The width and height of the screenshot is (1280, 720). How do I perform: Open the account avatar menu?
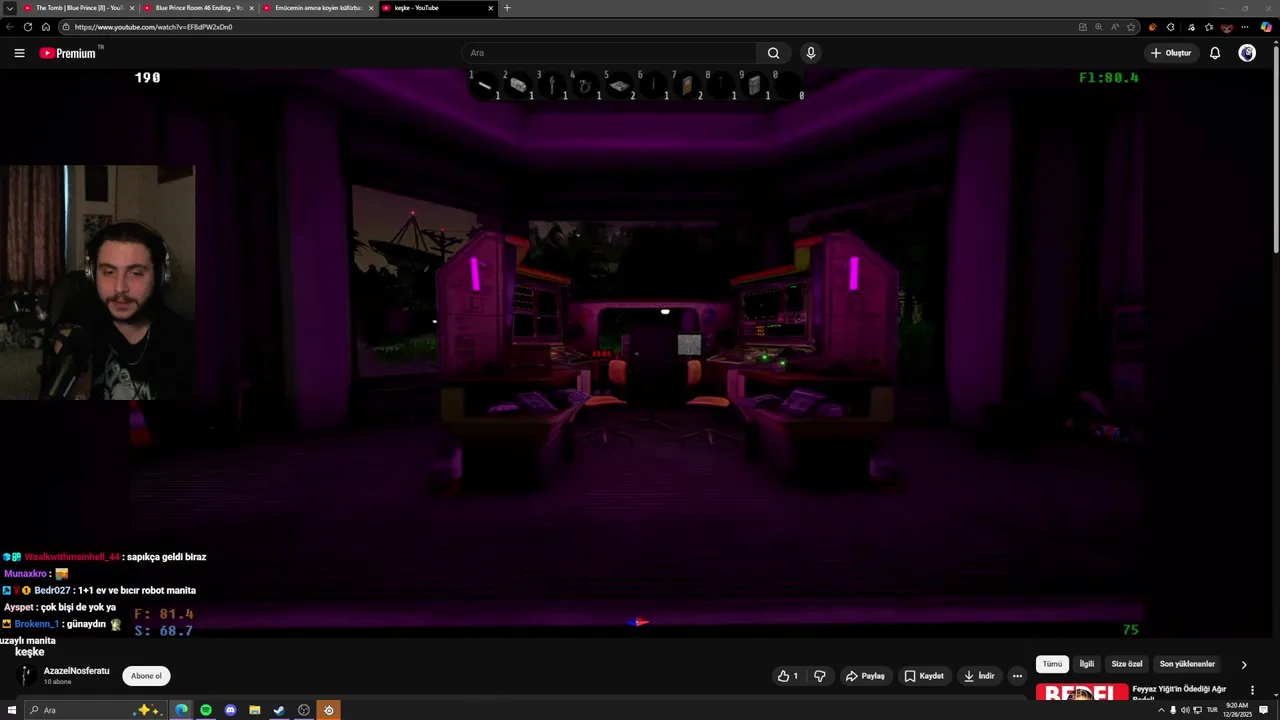tap(1247, 53)
